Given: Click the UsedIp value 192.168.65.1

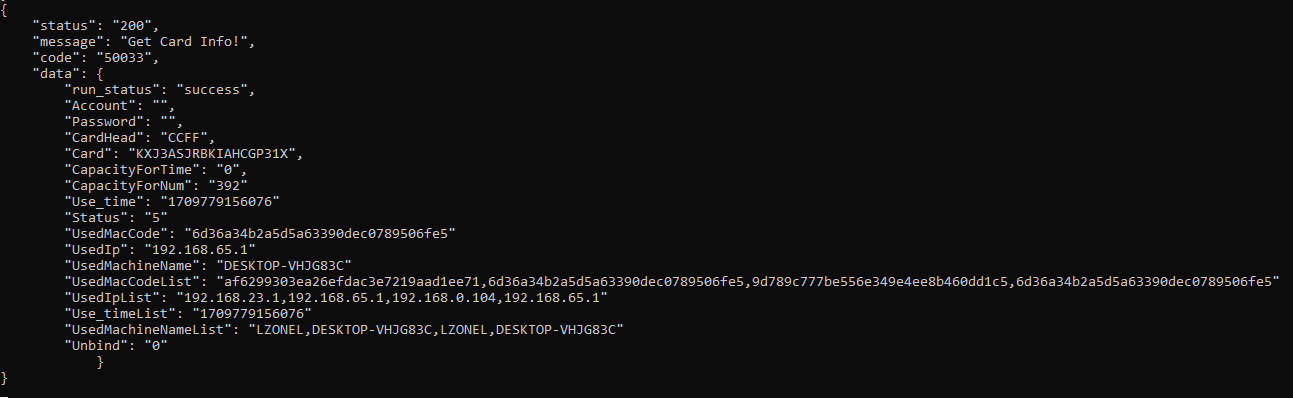Looking at the screenshot, I should 200,249.
